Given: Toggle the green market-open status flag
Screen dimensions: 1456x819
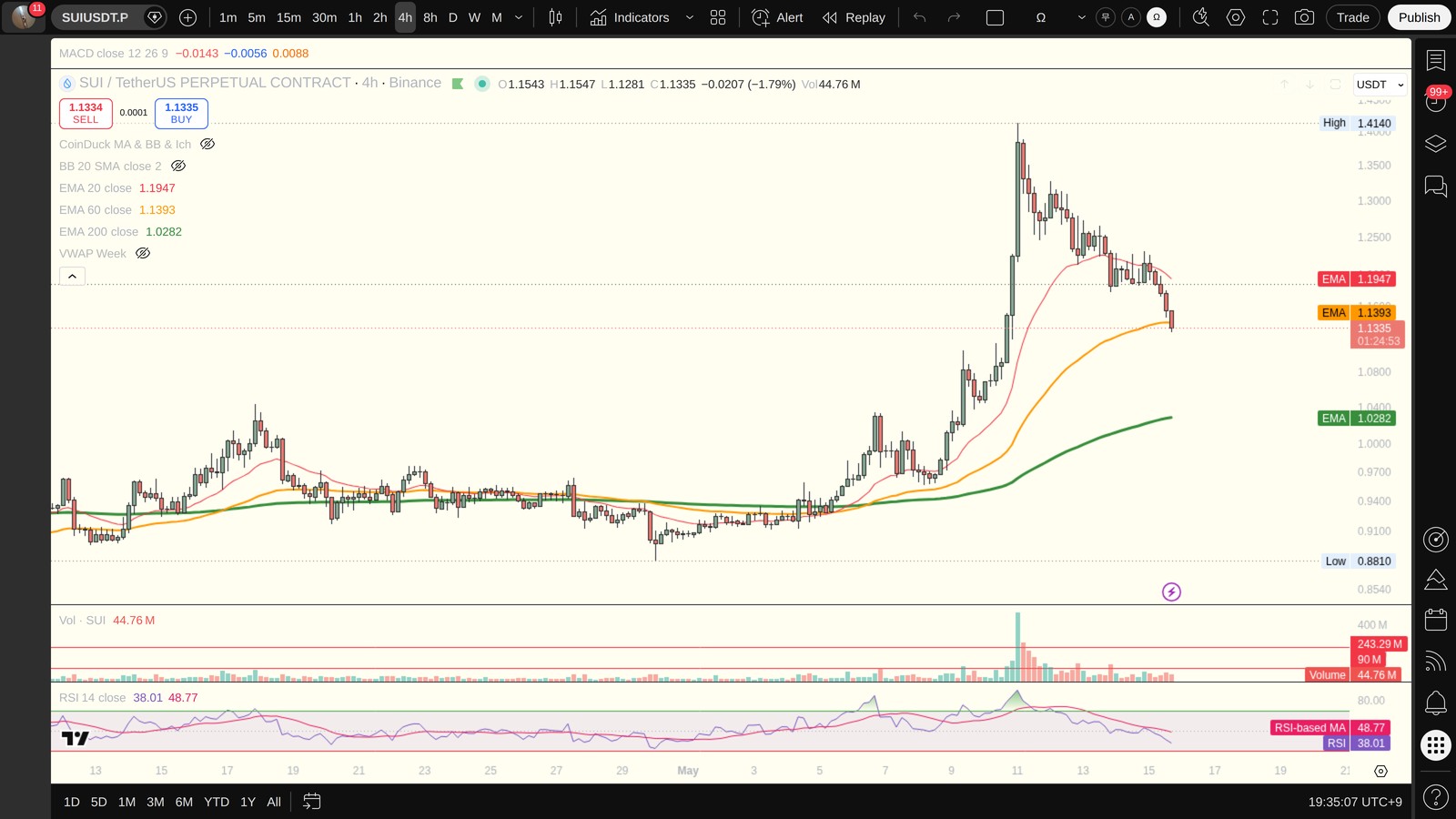Looking at the screenshot, I should click(x=458, y=84).
